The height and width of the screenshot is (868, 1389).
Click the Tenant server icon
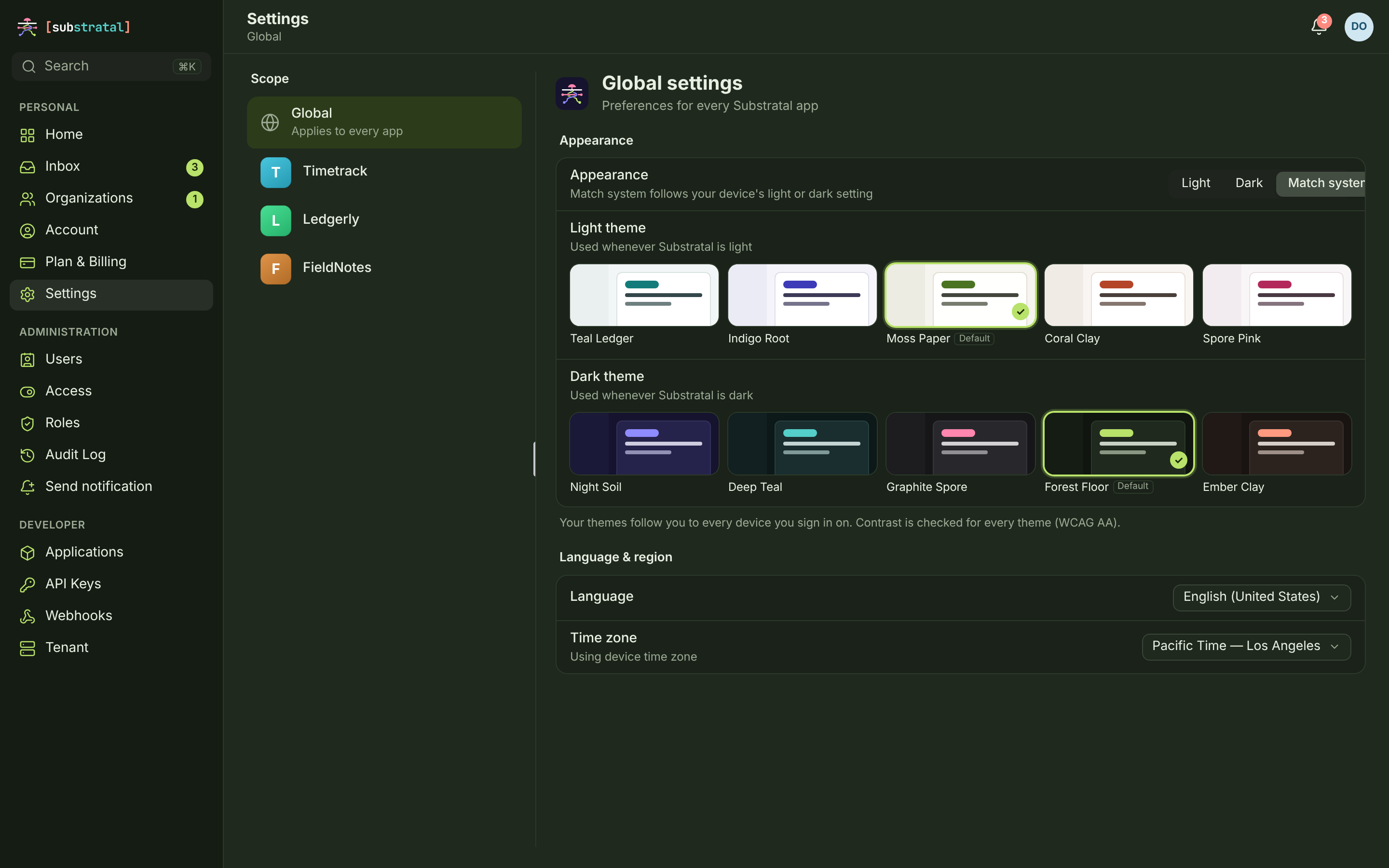(27, 648)
